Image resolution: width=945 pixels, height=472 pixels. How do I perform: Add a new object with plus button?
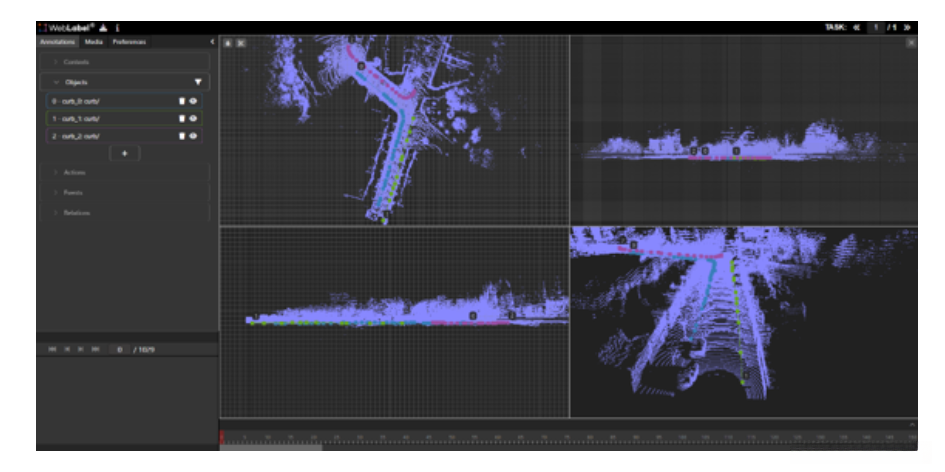[125, 154]
